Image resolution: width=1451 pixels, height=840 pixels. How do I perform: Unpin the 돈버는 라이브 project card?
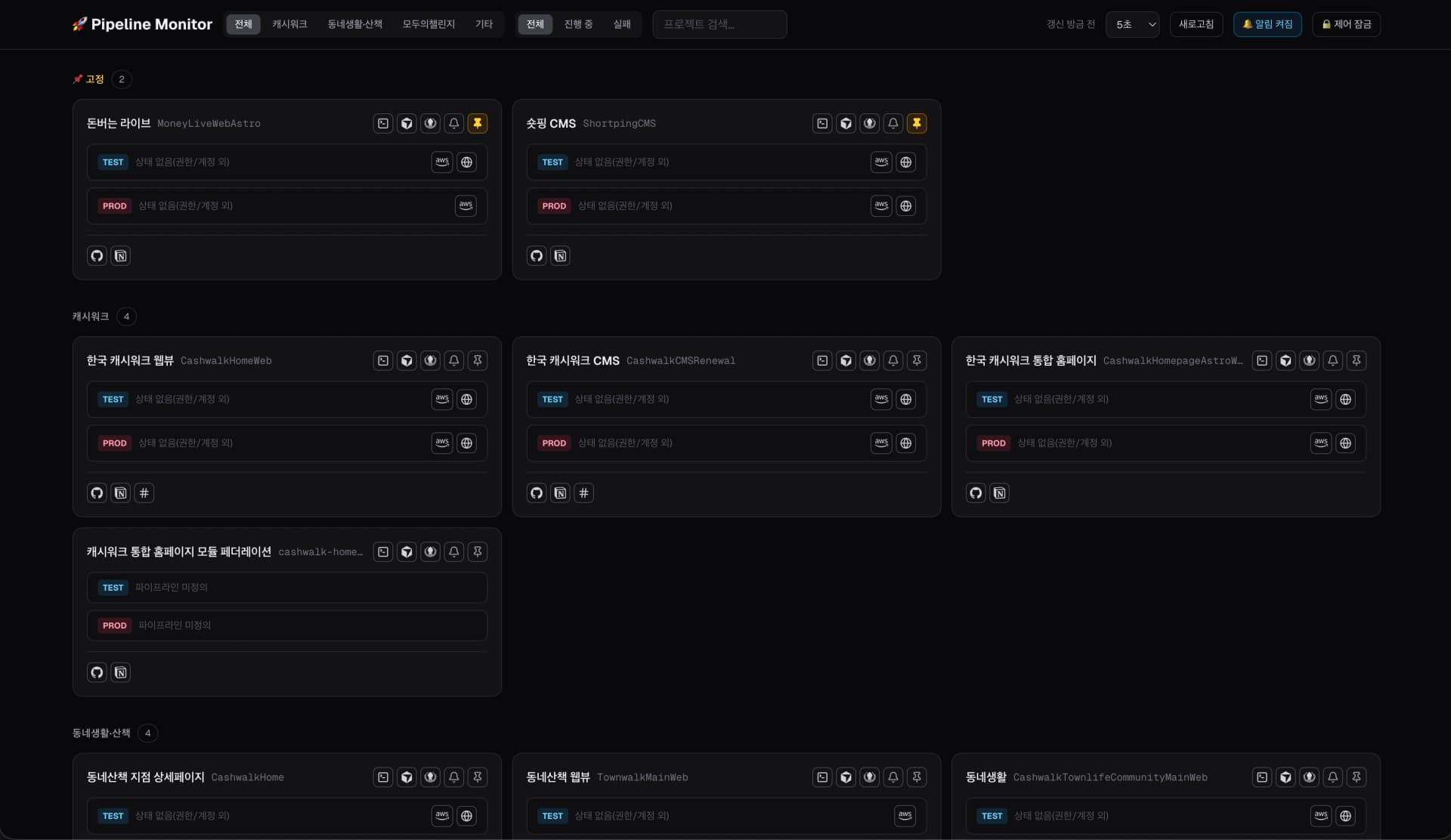(478, 123)
